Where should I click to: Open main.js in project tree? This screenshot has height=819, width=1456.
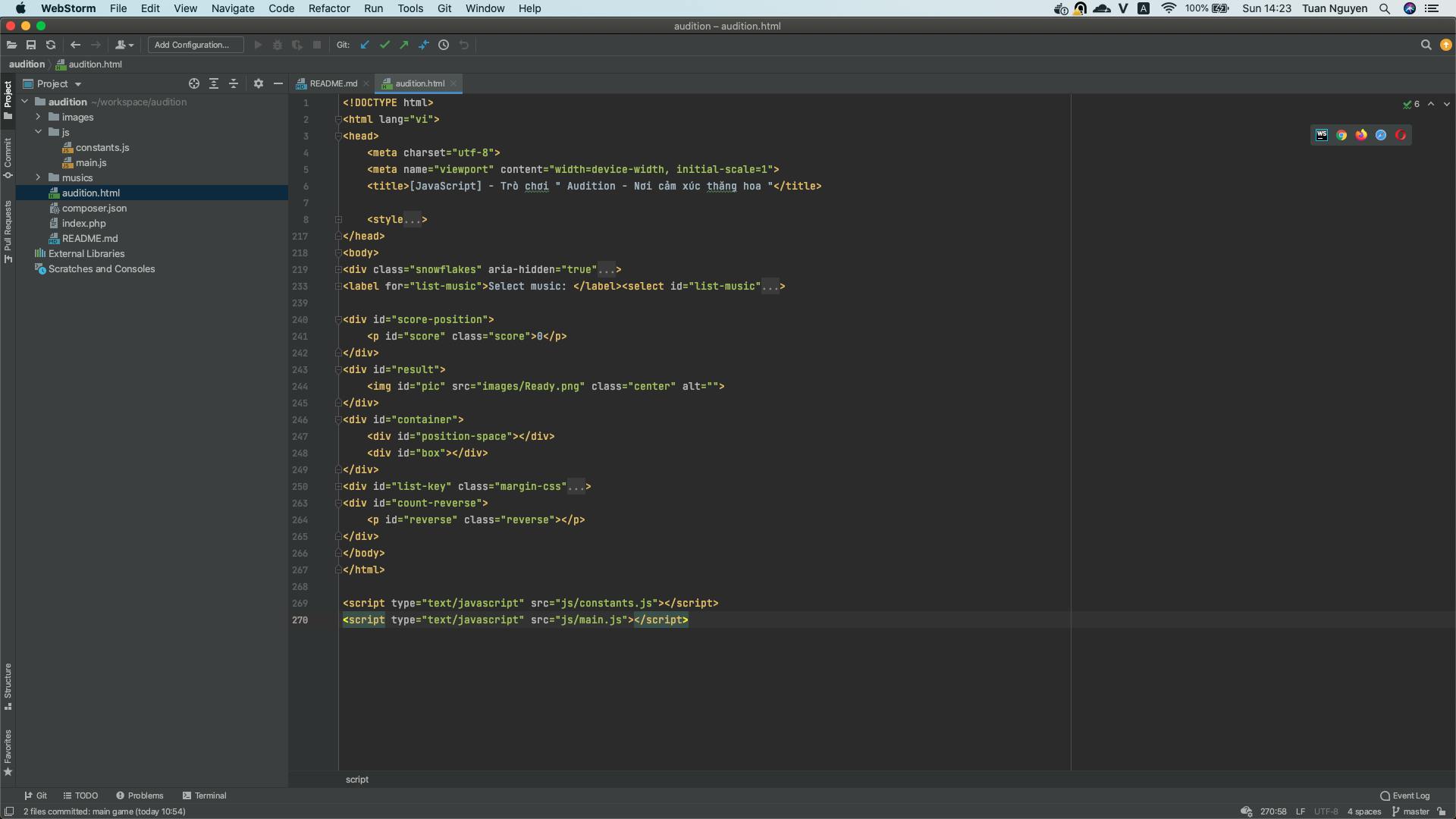[x=91, y=162]
